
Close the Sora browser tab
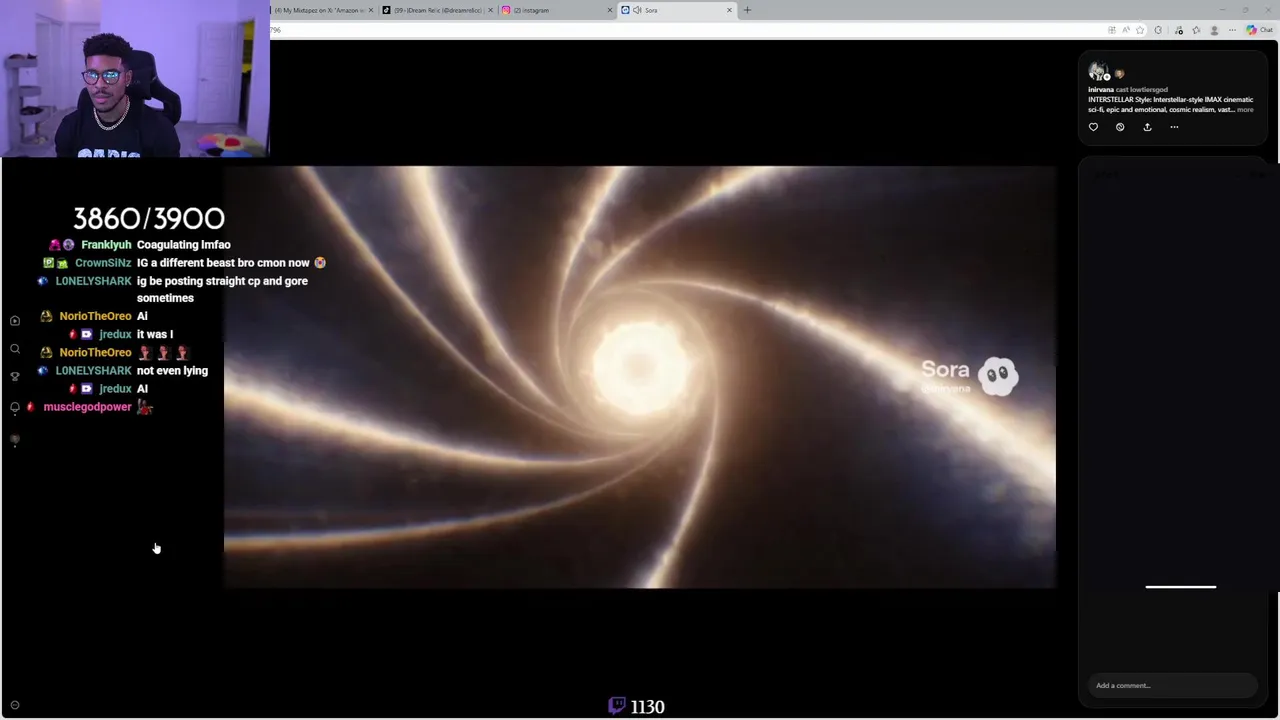point(729,10)
